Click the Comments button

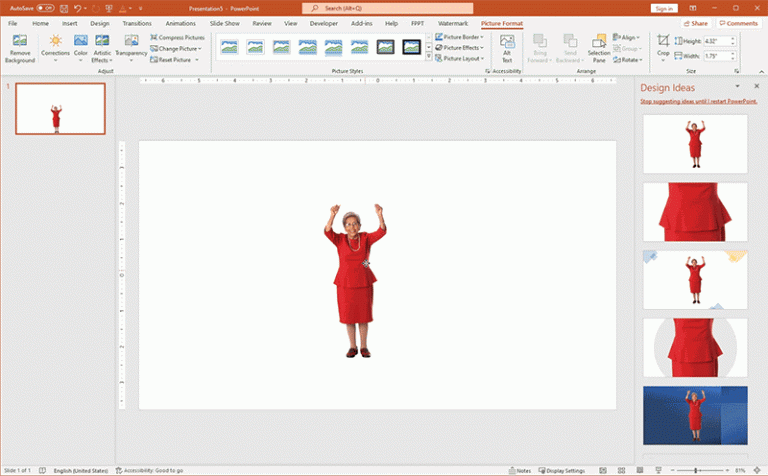[738, 24]
